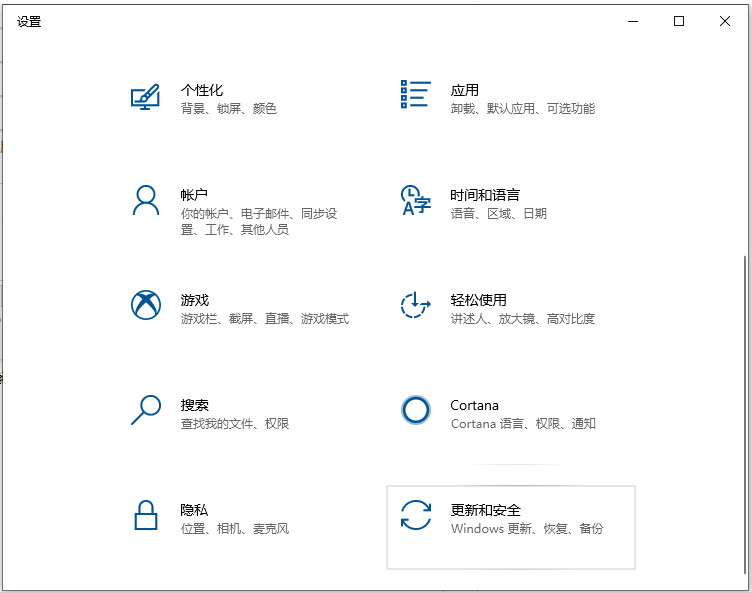Select the 帐户 heading text
The height and width of the screenshot is (593, 752).
[194, 195]
